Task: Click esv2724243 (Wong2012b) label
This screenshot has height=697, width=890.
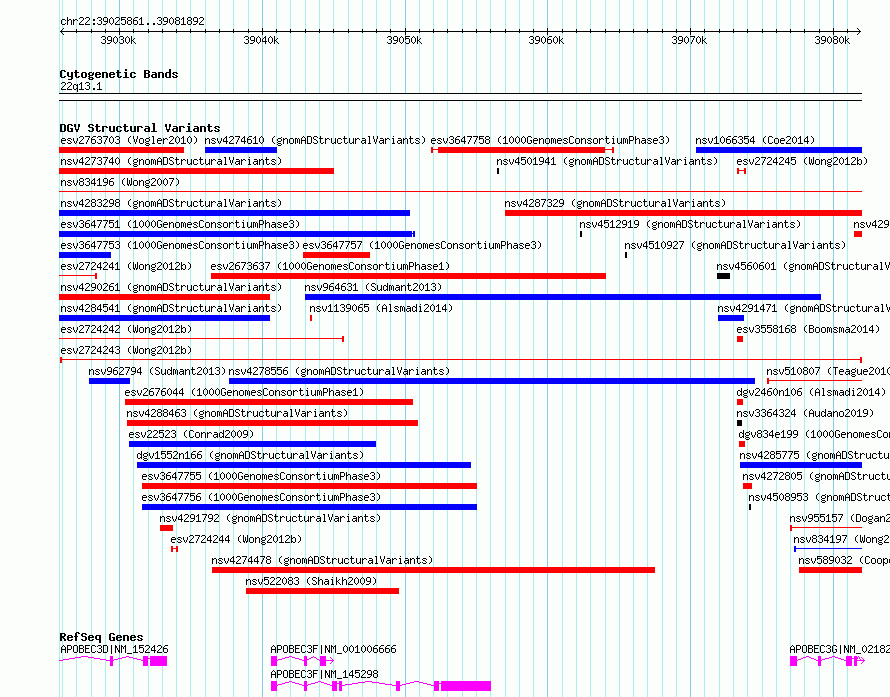Action: [x=126, y=350]
